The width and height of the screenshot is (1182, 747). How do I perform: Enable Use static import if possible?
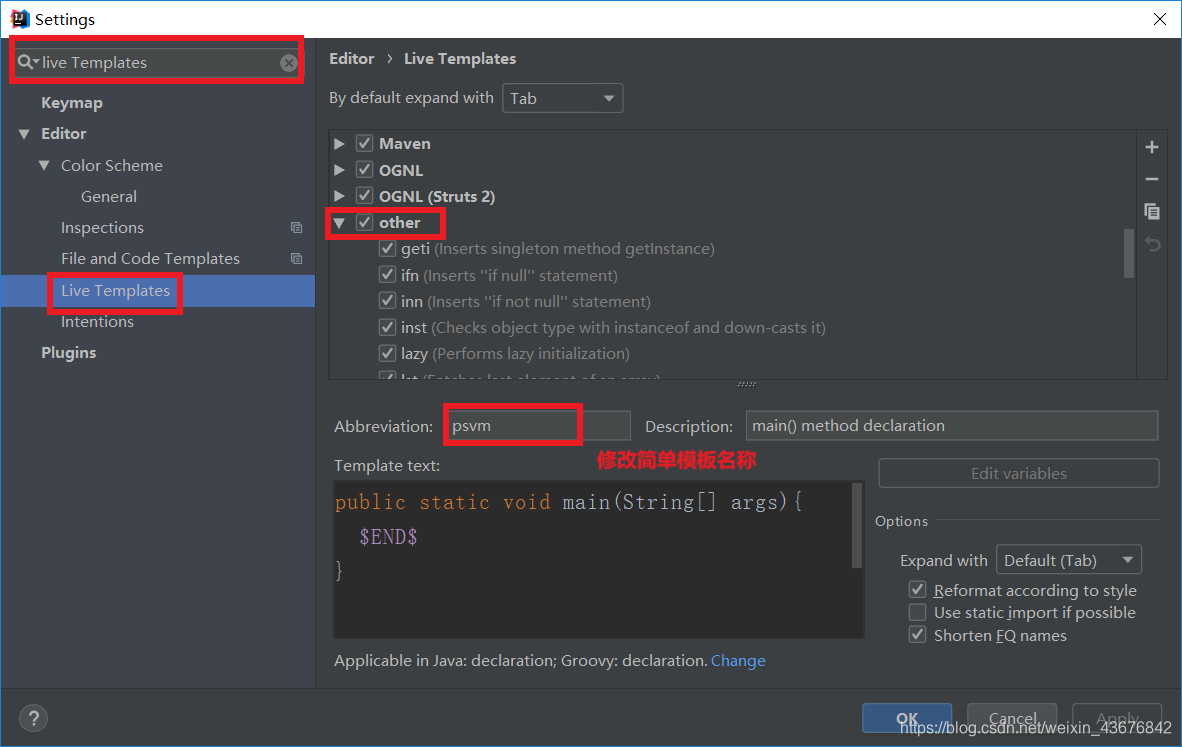(917, 612)
